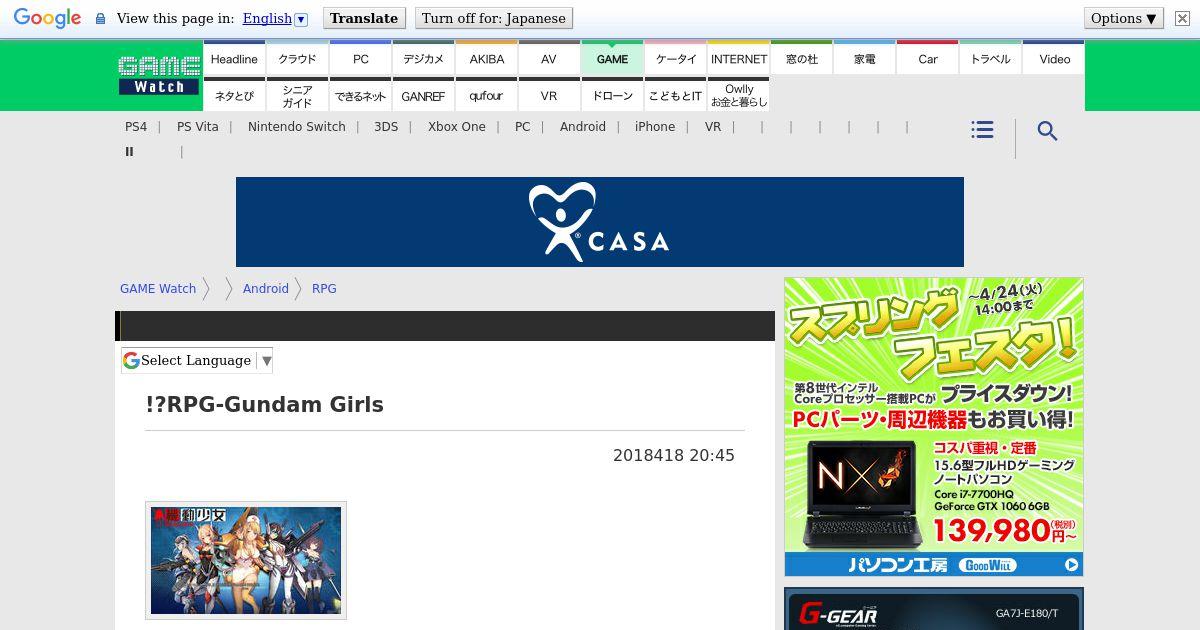The width and height of the screenshot is (1200, 630).
Task: Click Android breadcrumb link
Action: click(266, 288)
